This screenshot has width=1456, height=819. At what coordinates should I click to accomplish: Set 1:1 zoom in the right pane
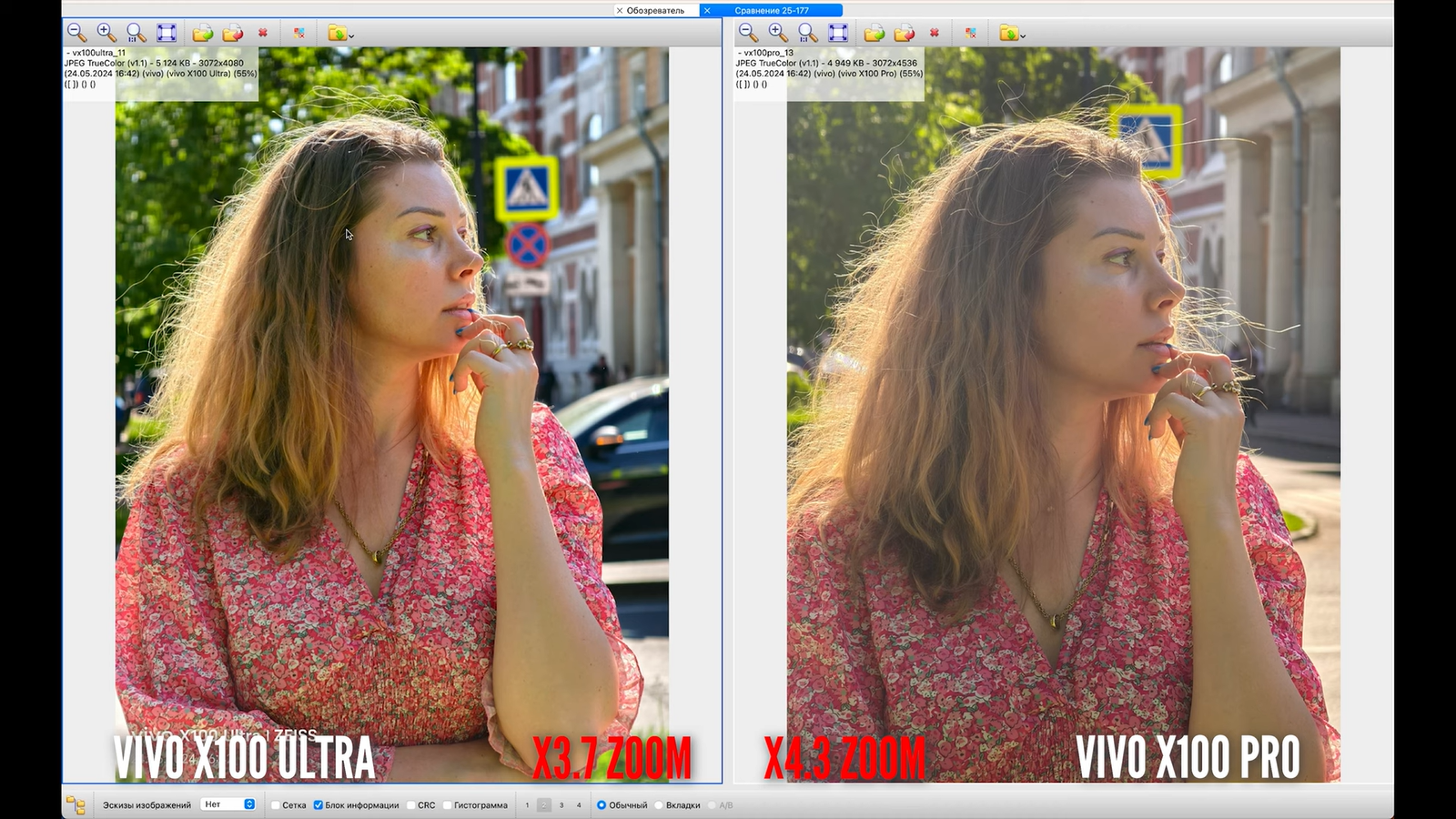(808, 33)
